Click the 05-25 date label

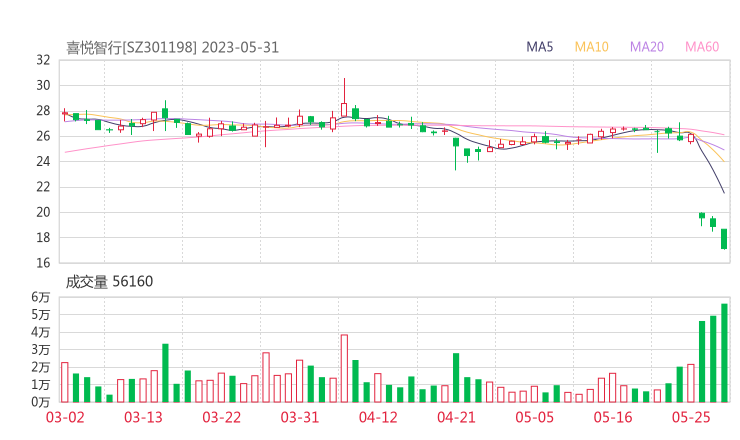point(691,417)
